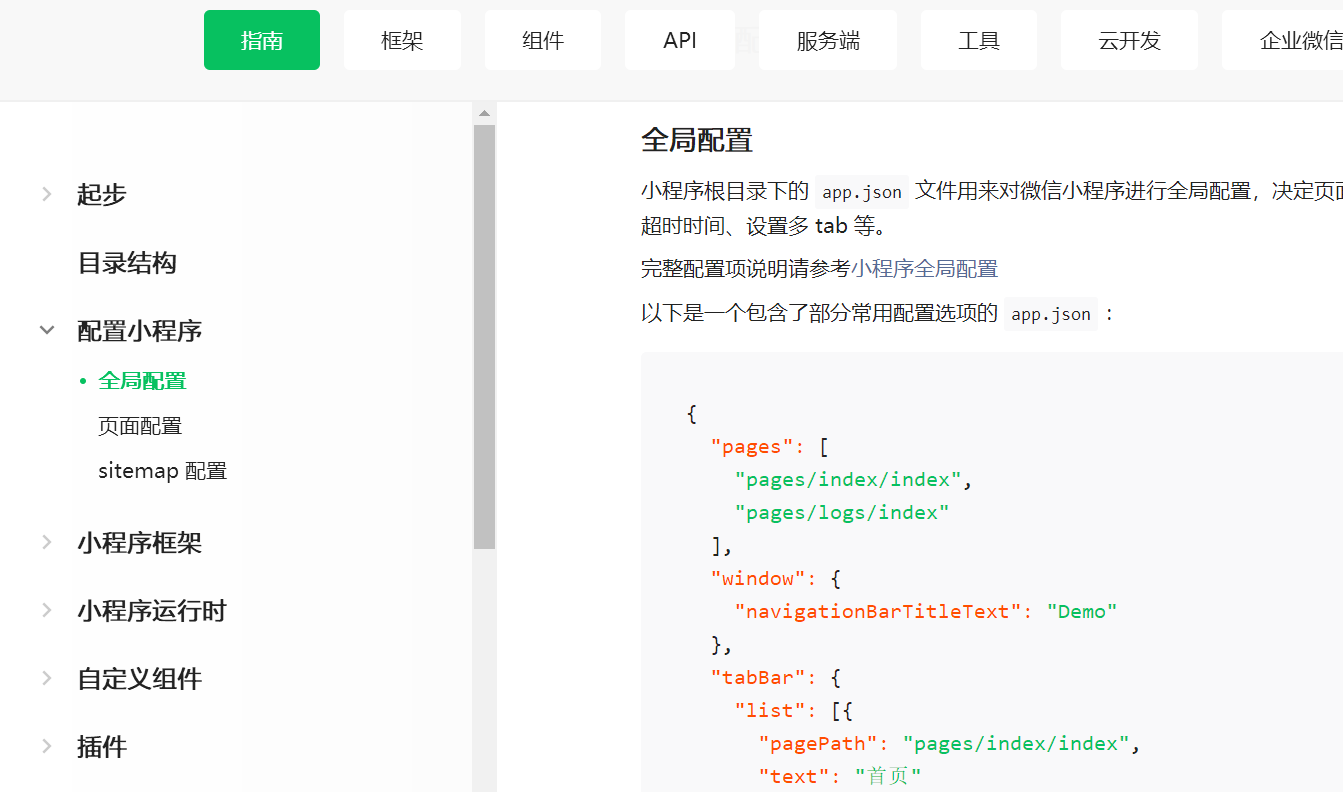Expand the 自定义组件 section
This screenshot has height=792, width=1343.
(138, 679)
